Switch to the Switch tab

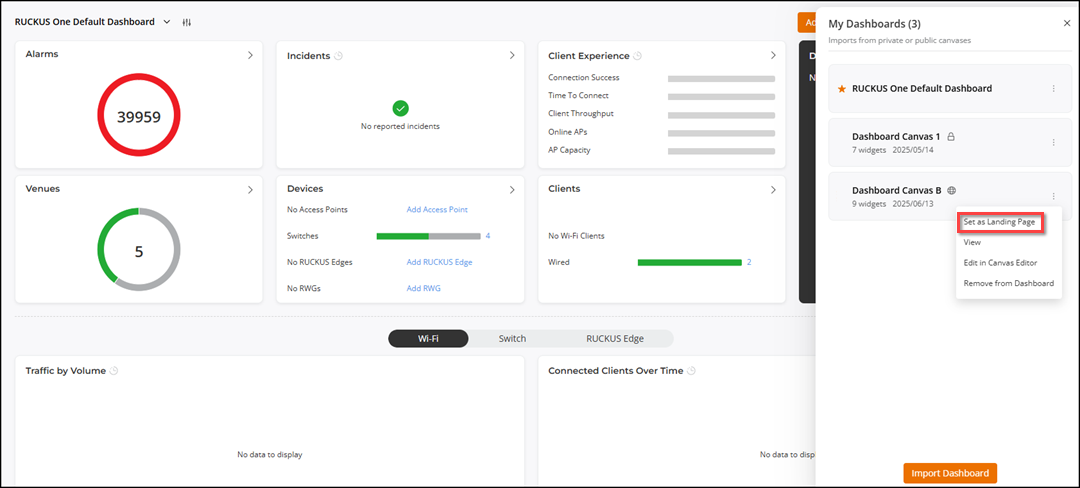click(x=512, y=339)
